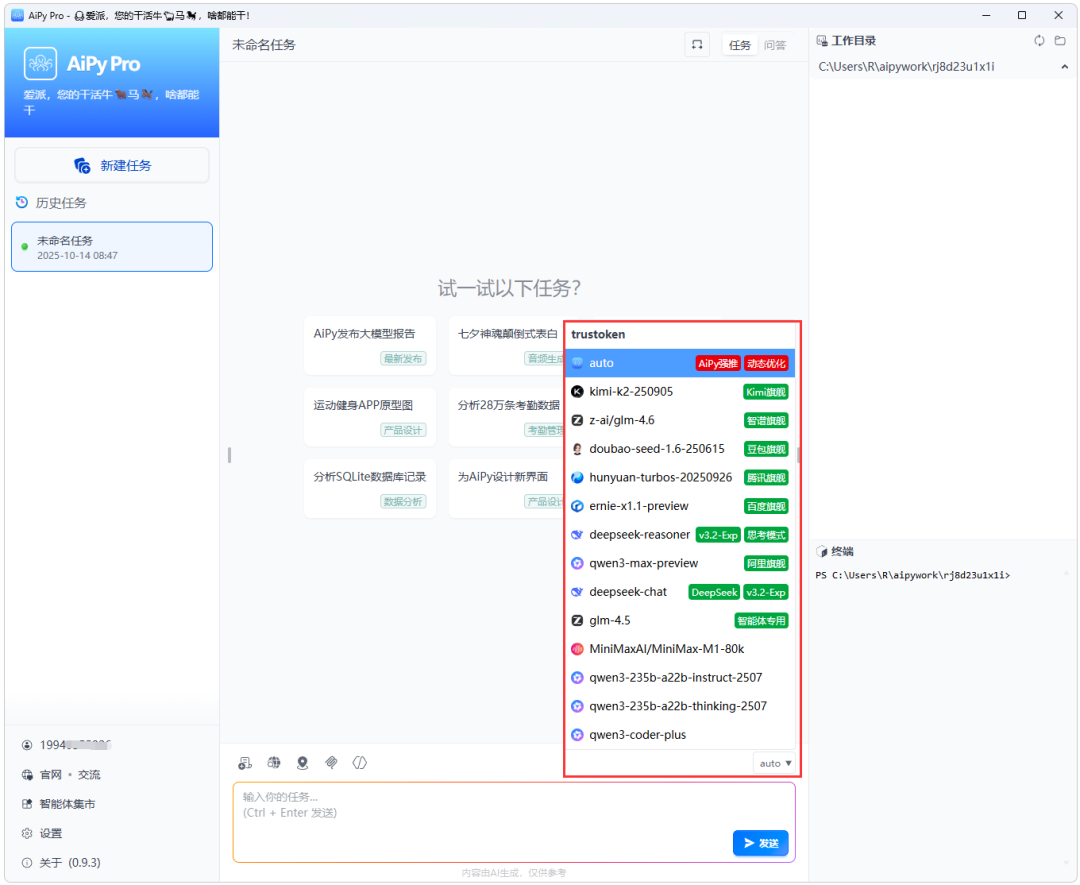
Task: Select MiniMaxAI/MiniMax-M1-80k model
Action: (680, 649)
